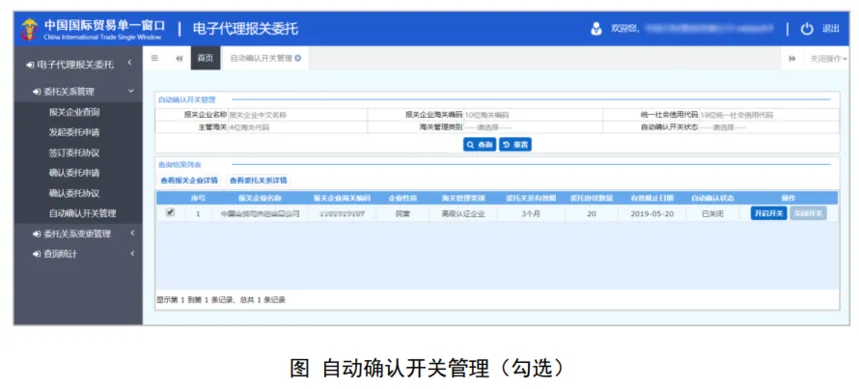Screen dimensions: 859x389
Task: Switch to the 首页 tab
Action: (x=205, y=59)
